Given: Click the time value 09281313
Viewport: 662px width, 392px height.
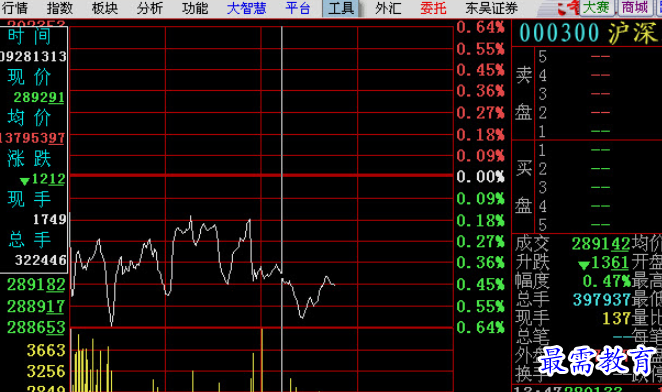Looking at the screenshot, I should [x=33, y=57].
